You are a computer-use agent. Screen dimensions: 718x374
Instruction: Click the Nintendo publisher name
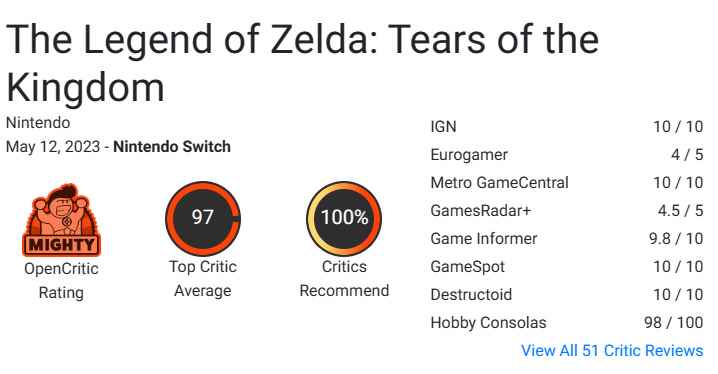point(38,123)
